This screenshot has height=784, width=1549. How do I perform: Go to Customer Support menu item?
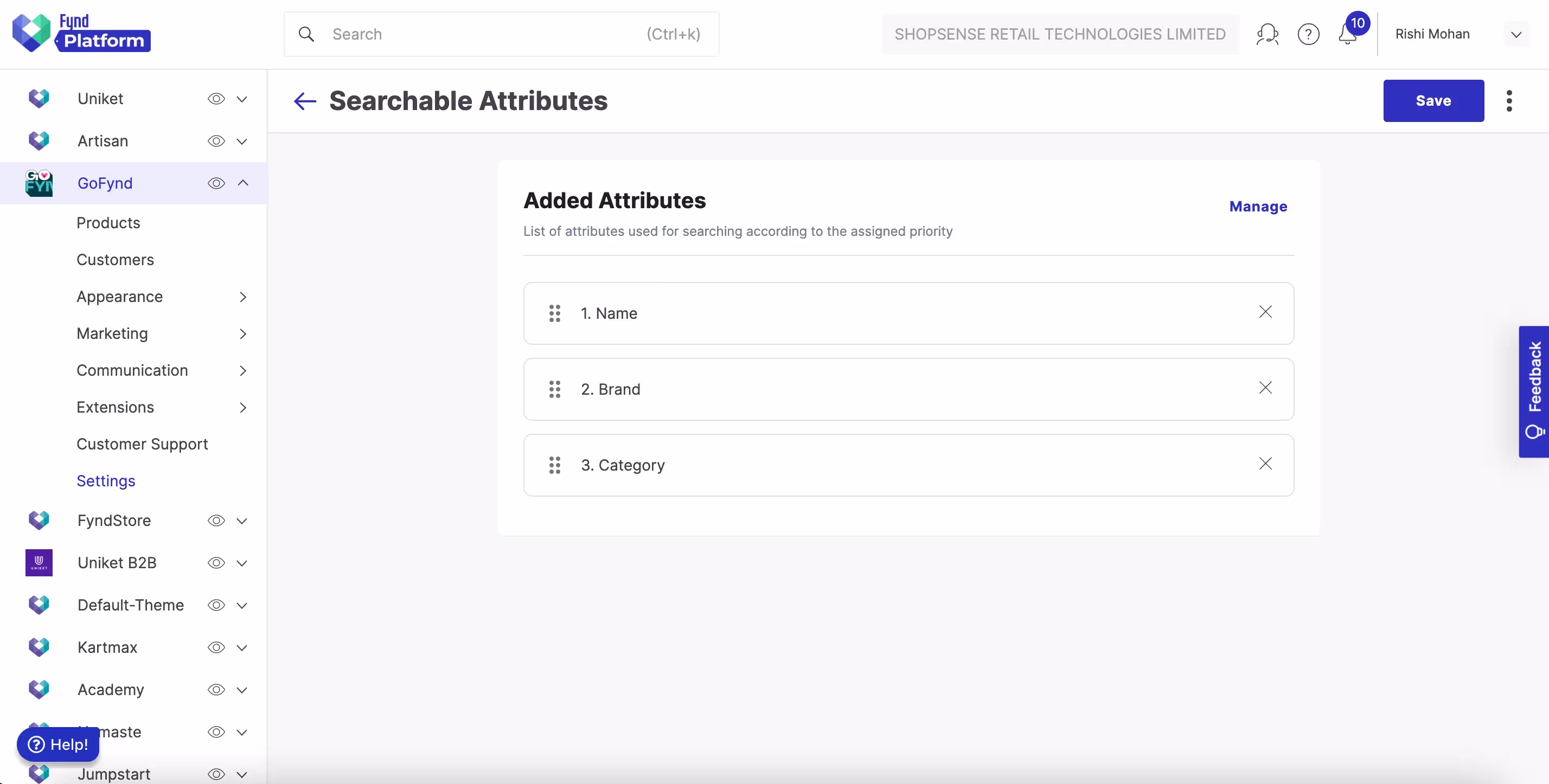click(x=142, y=444)
